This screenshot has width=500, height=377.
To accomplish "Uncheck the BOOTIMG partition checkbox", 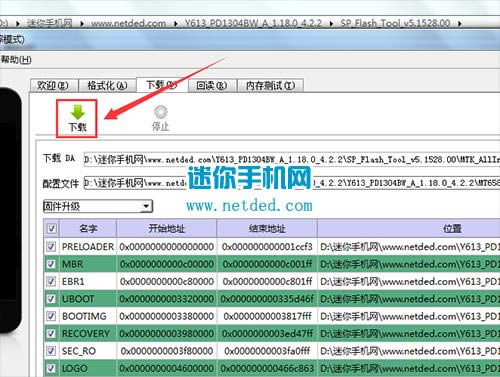I will [51, 316].
